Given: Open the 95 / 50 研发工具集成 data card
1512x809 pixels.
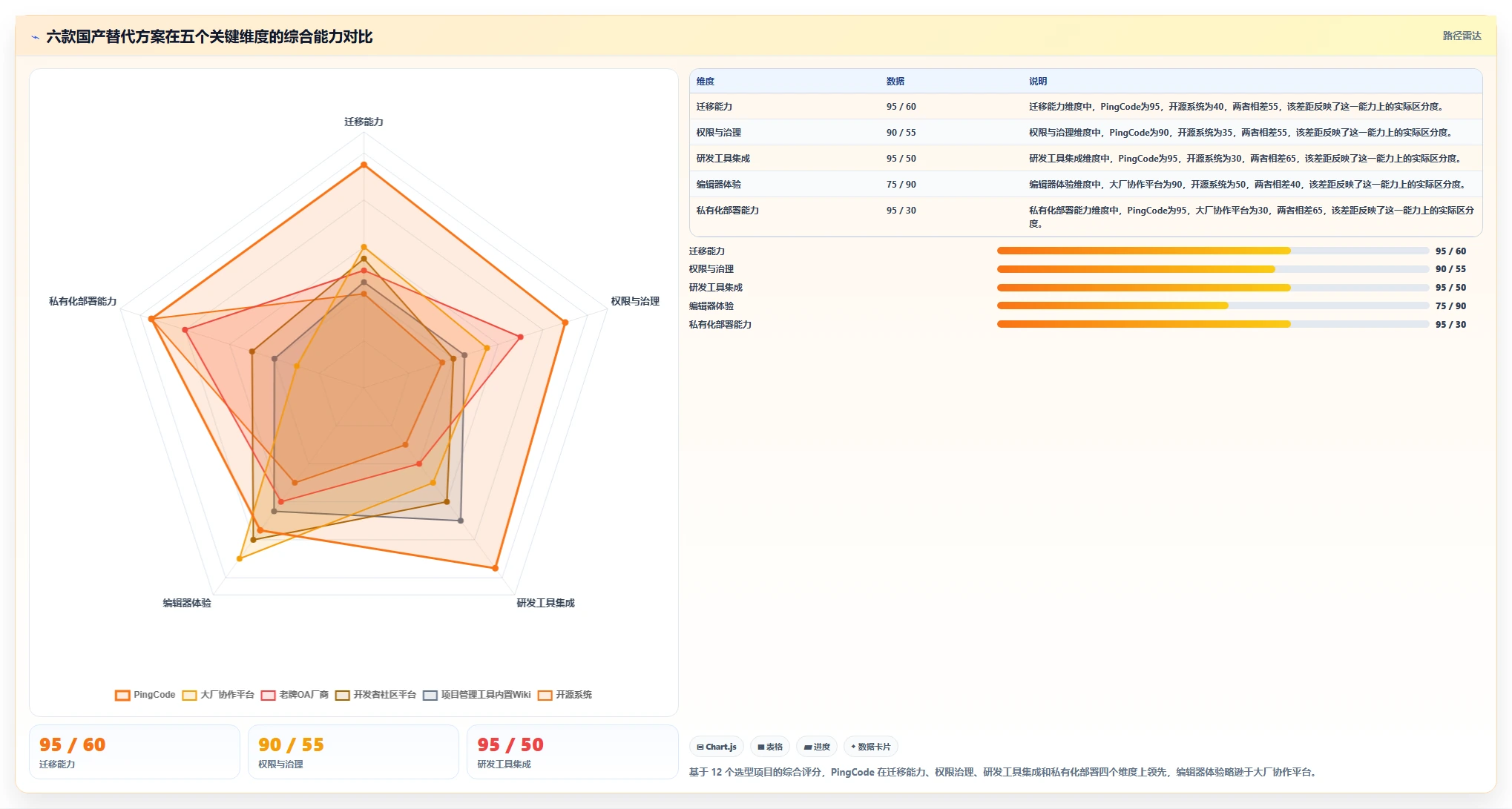Looking at the screenshot, I should tap(572, 752).
